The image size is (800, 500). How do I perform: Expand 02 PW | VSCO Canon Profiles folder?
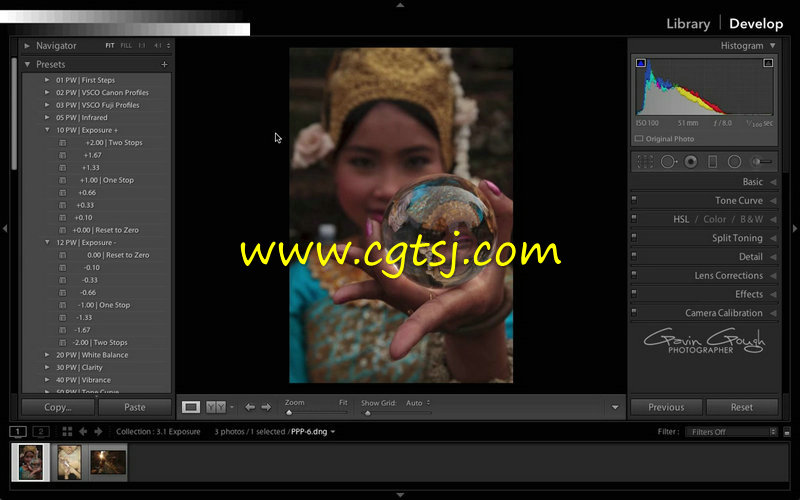click(x=47, y=92)
